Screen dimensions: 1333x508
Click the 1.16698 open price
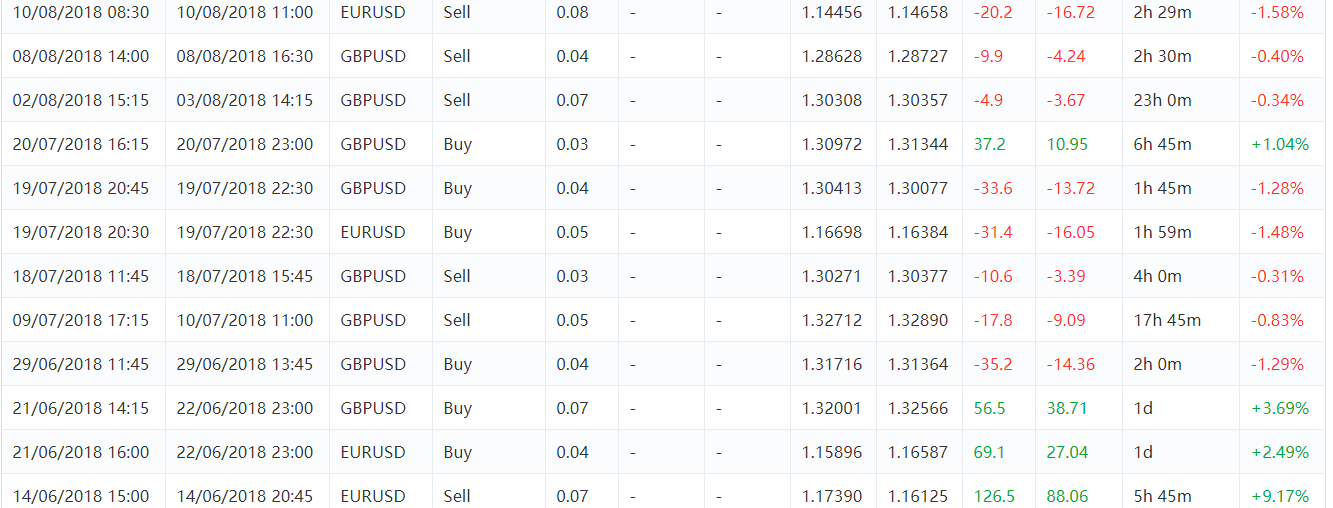coord(831,232)
